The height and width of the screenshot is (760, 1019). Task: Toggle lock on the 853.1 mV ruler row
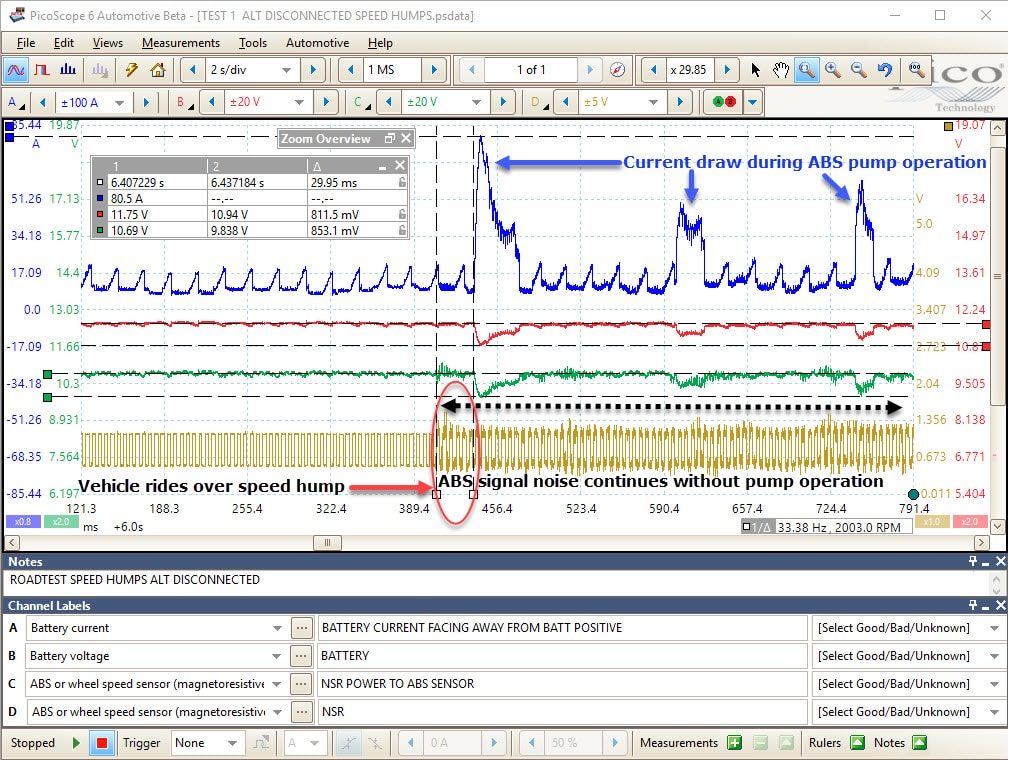click(402, 230)
